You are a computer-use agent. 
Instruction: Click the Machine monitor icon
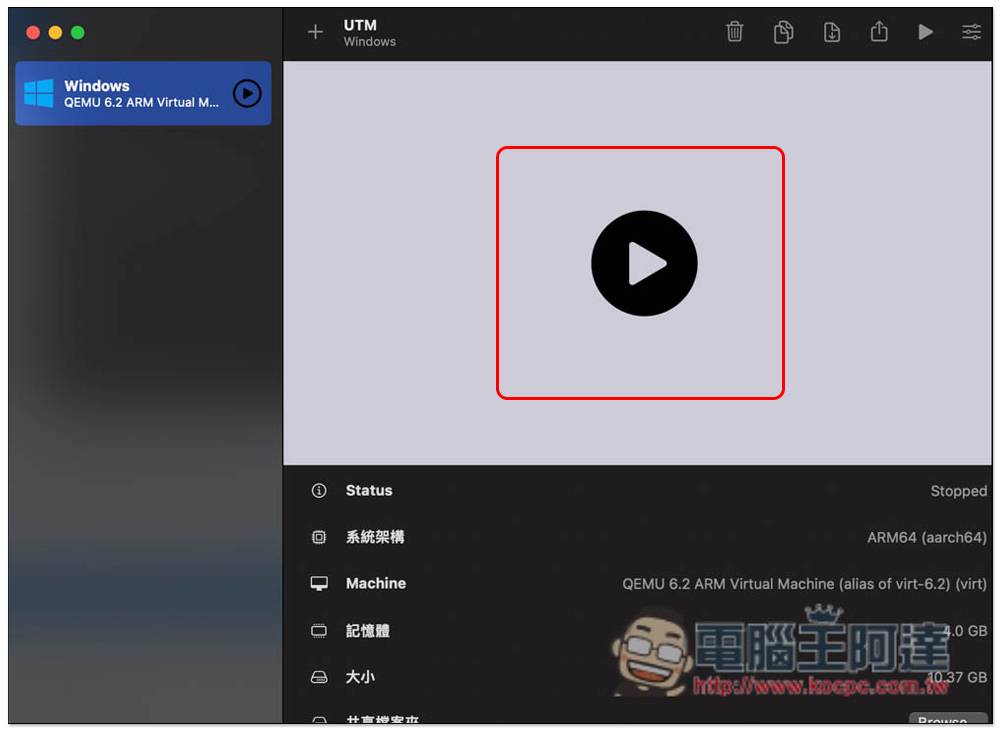click(319, 583)
